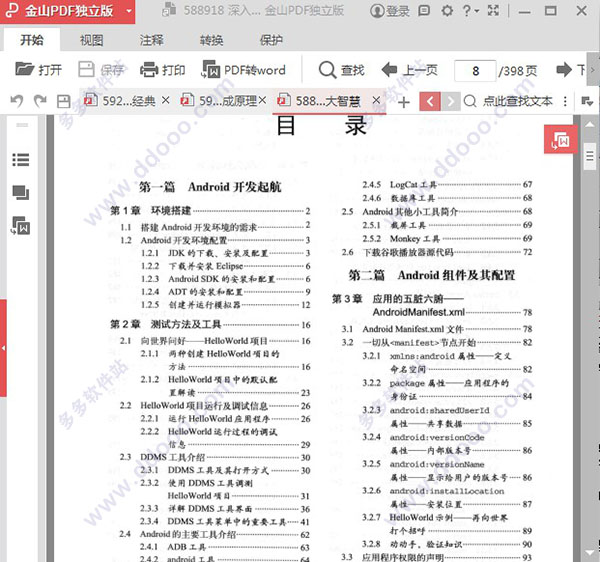Go to previous page with 上一页
The height and width of the screenshot is (562, 600).
coord(409,70)
